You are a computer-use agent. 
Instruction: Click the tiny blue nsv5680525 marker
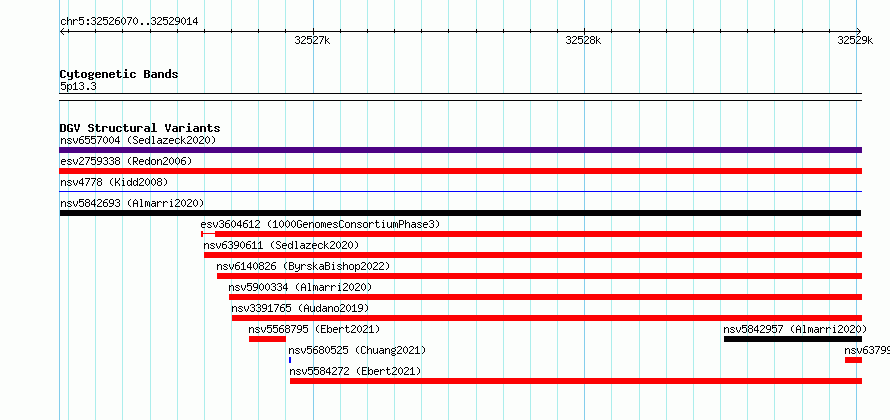290,360
